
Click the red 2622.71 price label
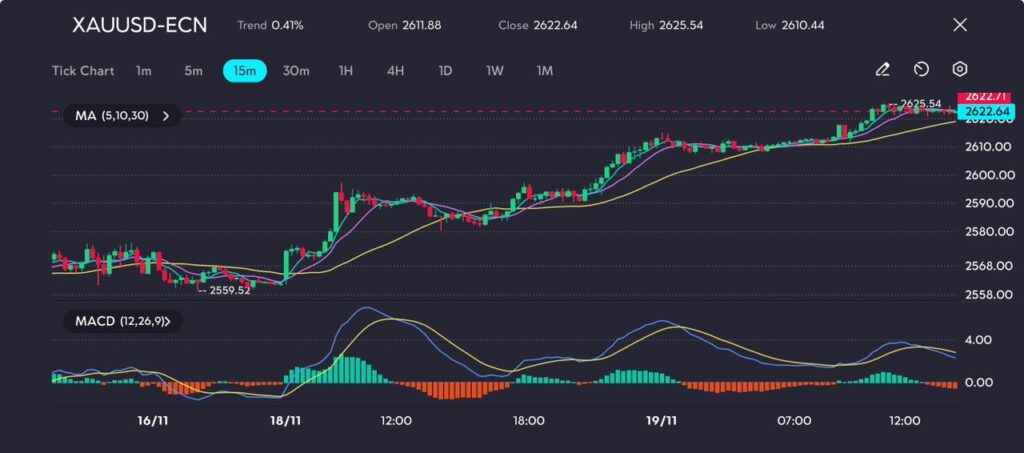979,96
